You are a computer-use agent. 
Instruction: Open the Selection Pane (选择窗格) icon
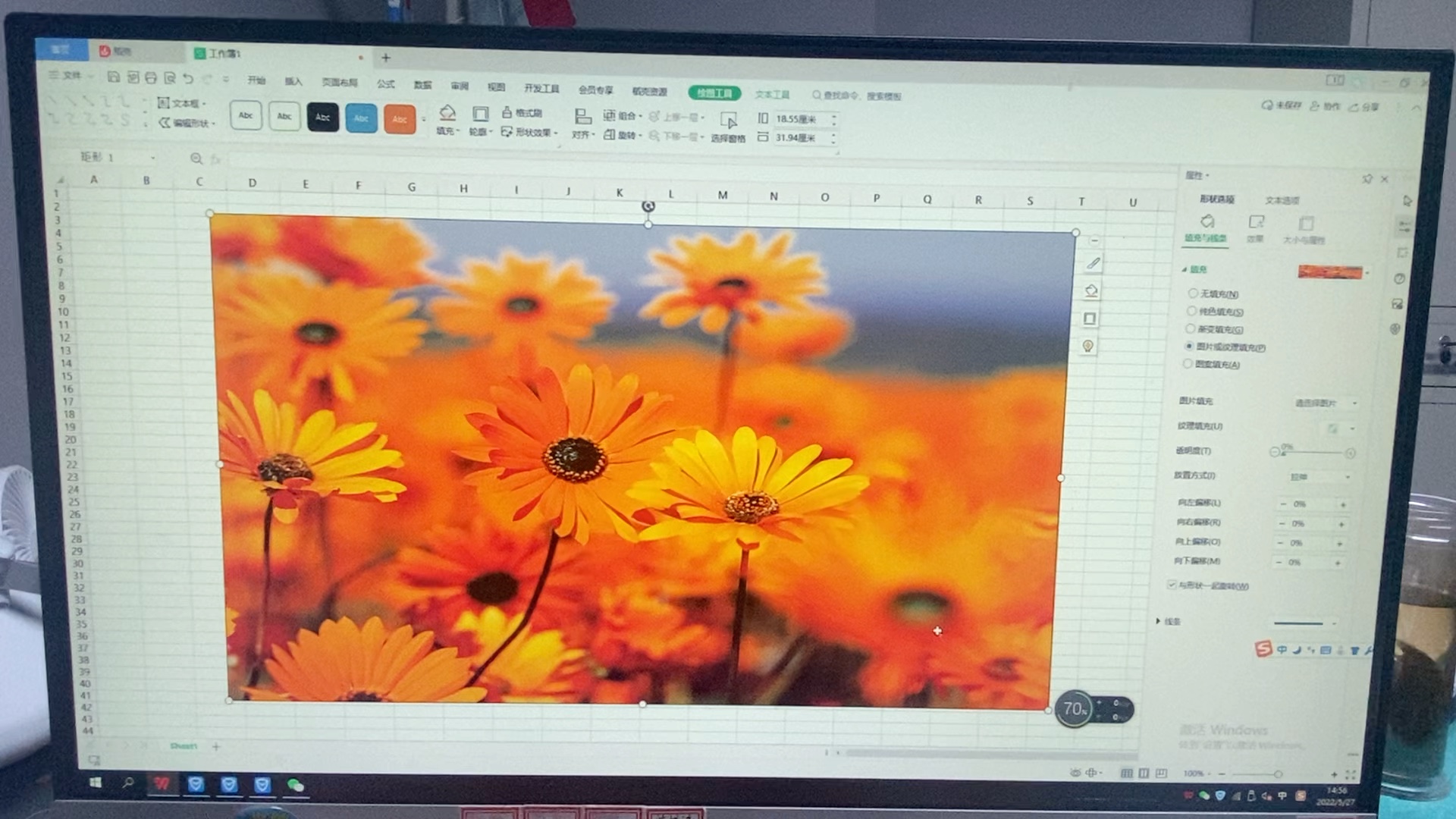pyautogui.click(x=728, y=121)
